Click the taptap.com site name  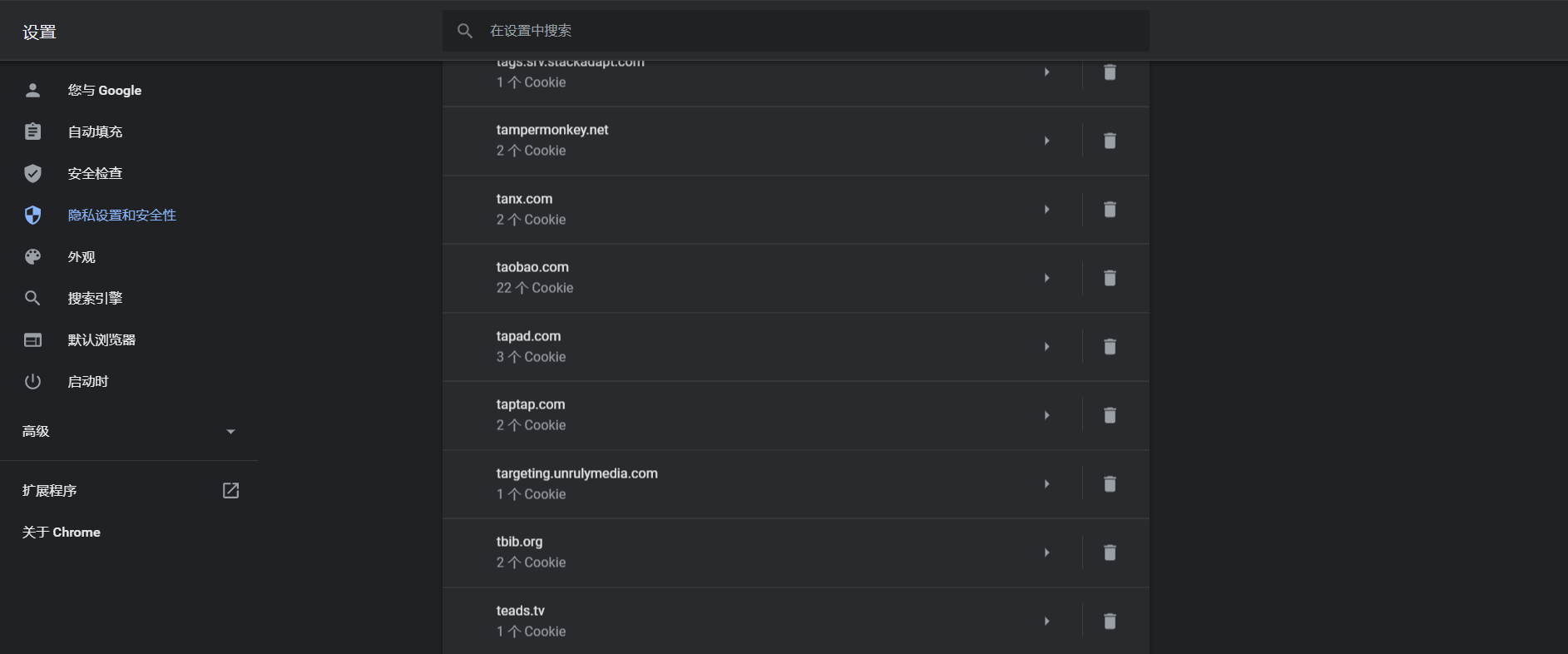coord(531,404)
